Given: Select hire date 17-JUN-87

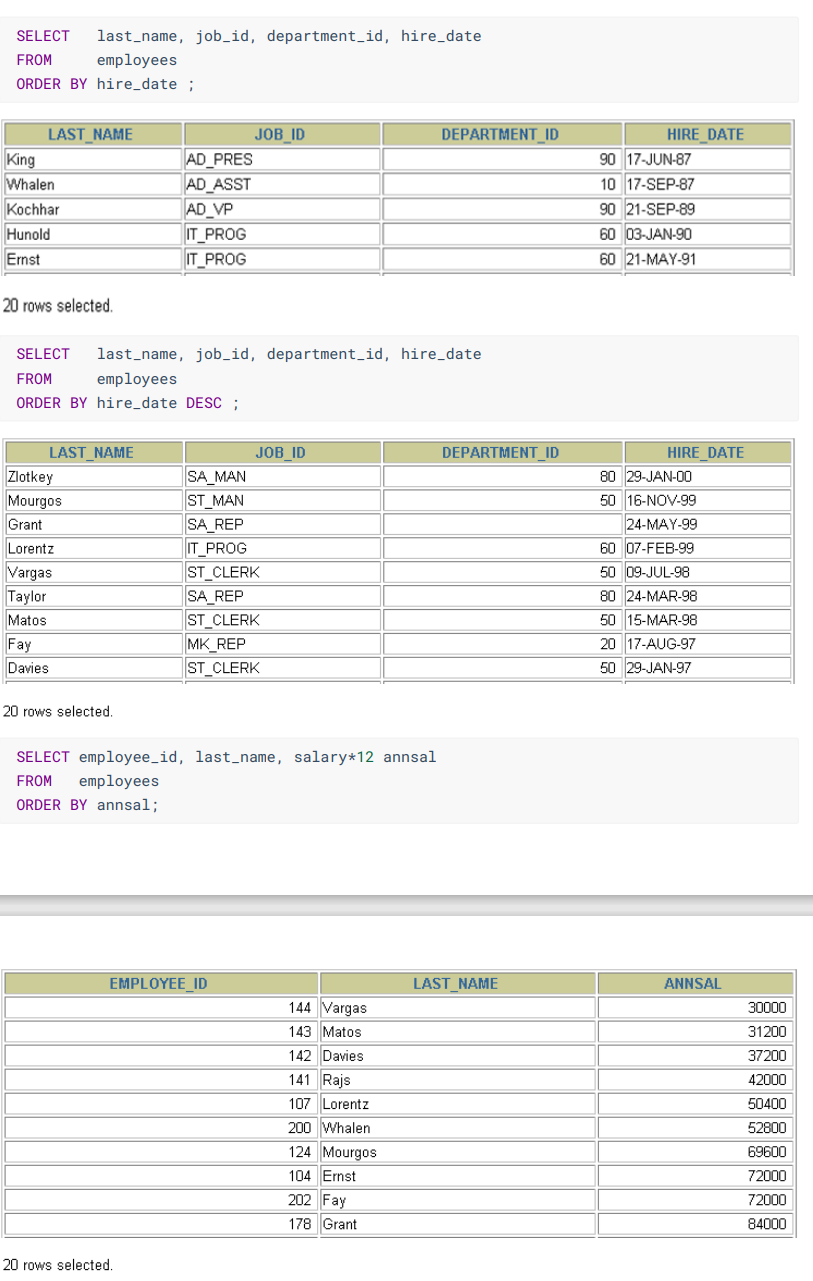Looking at the screenshot, I should (x=707, y=160).
